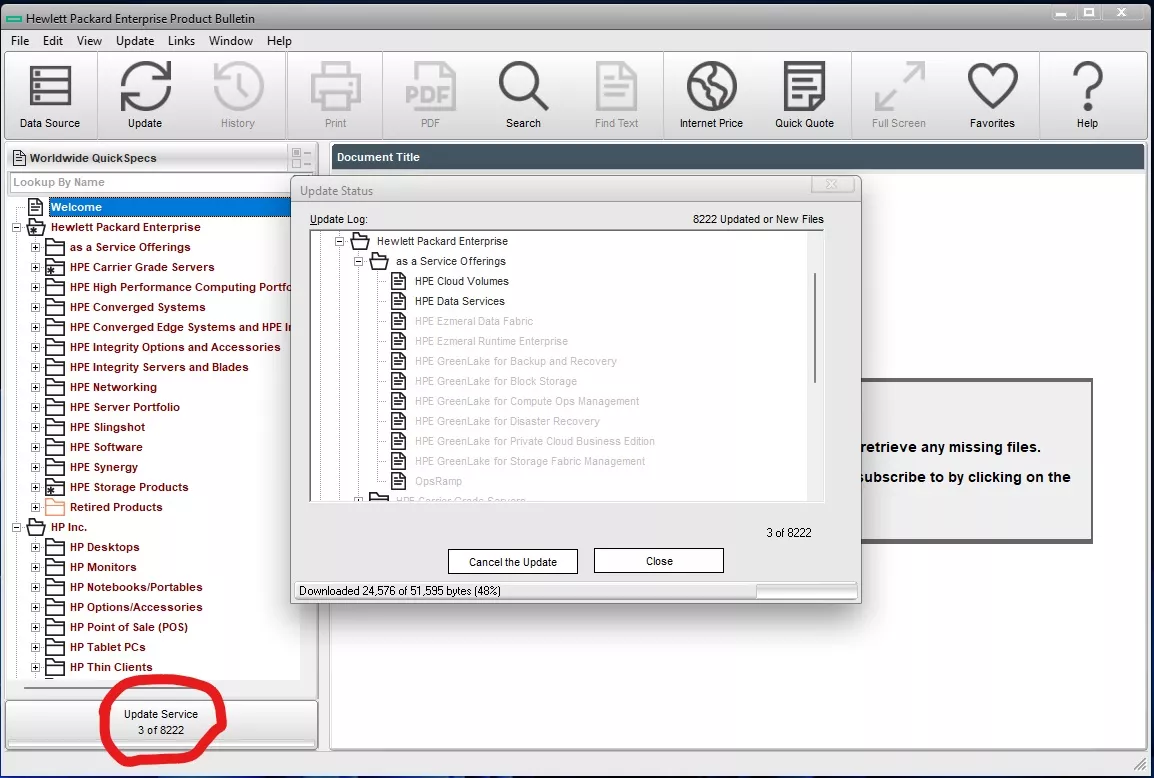Viewport: 1154px width, 778px height.
Task: Click the OpsRamp document icon in update log
Action: click(x=398, y=481)
